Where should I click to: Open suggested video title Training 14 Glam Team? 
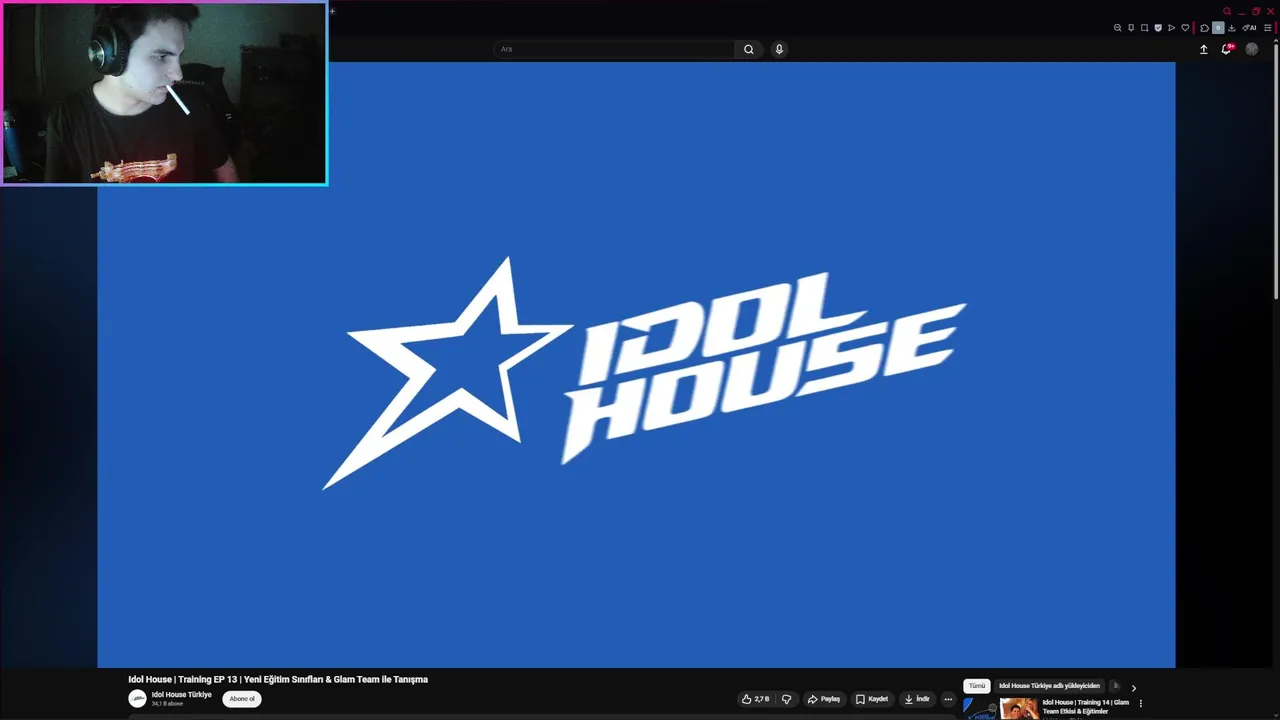click(1086, 707)
